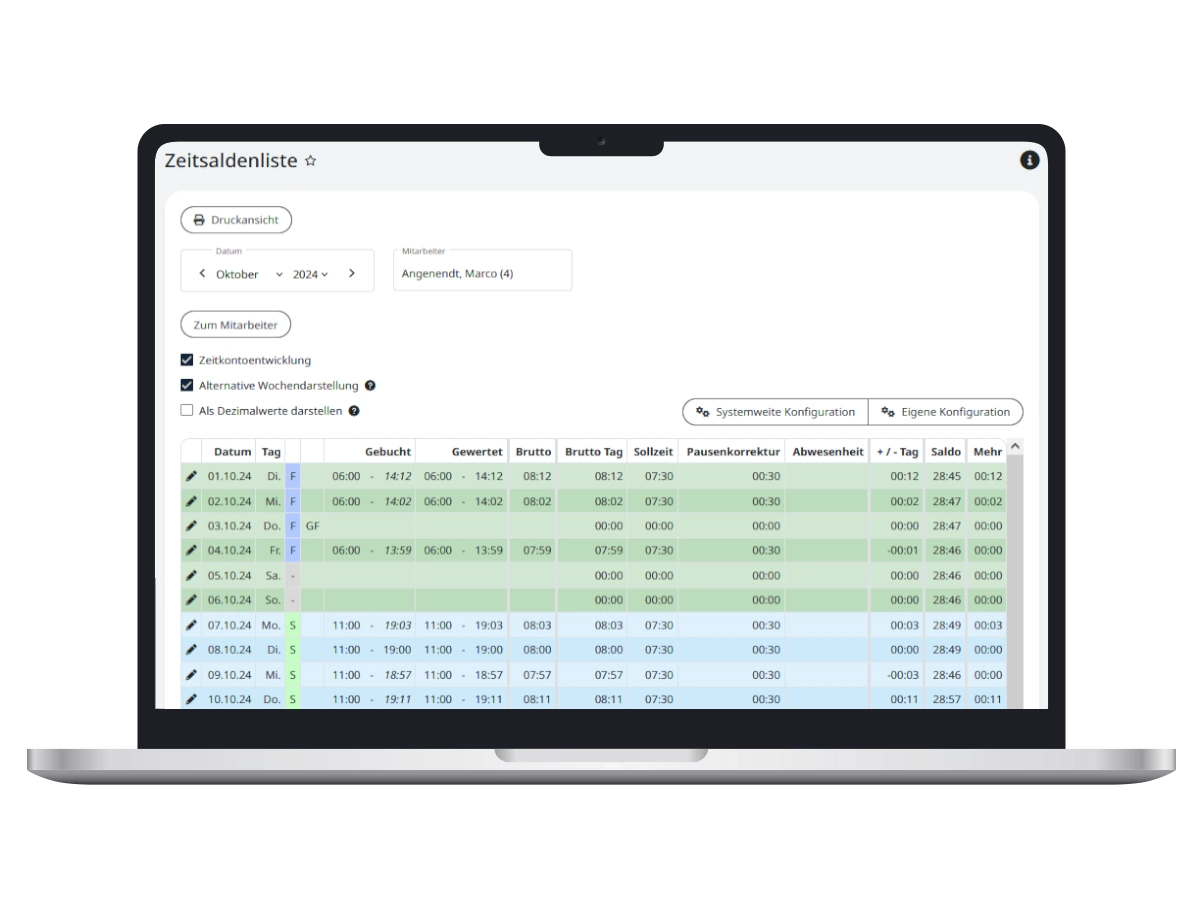Select the Systemweite Konfiguration option

point(775,412)
